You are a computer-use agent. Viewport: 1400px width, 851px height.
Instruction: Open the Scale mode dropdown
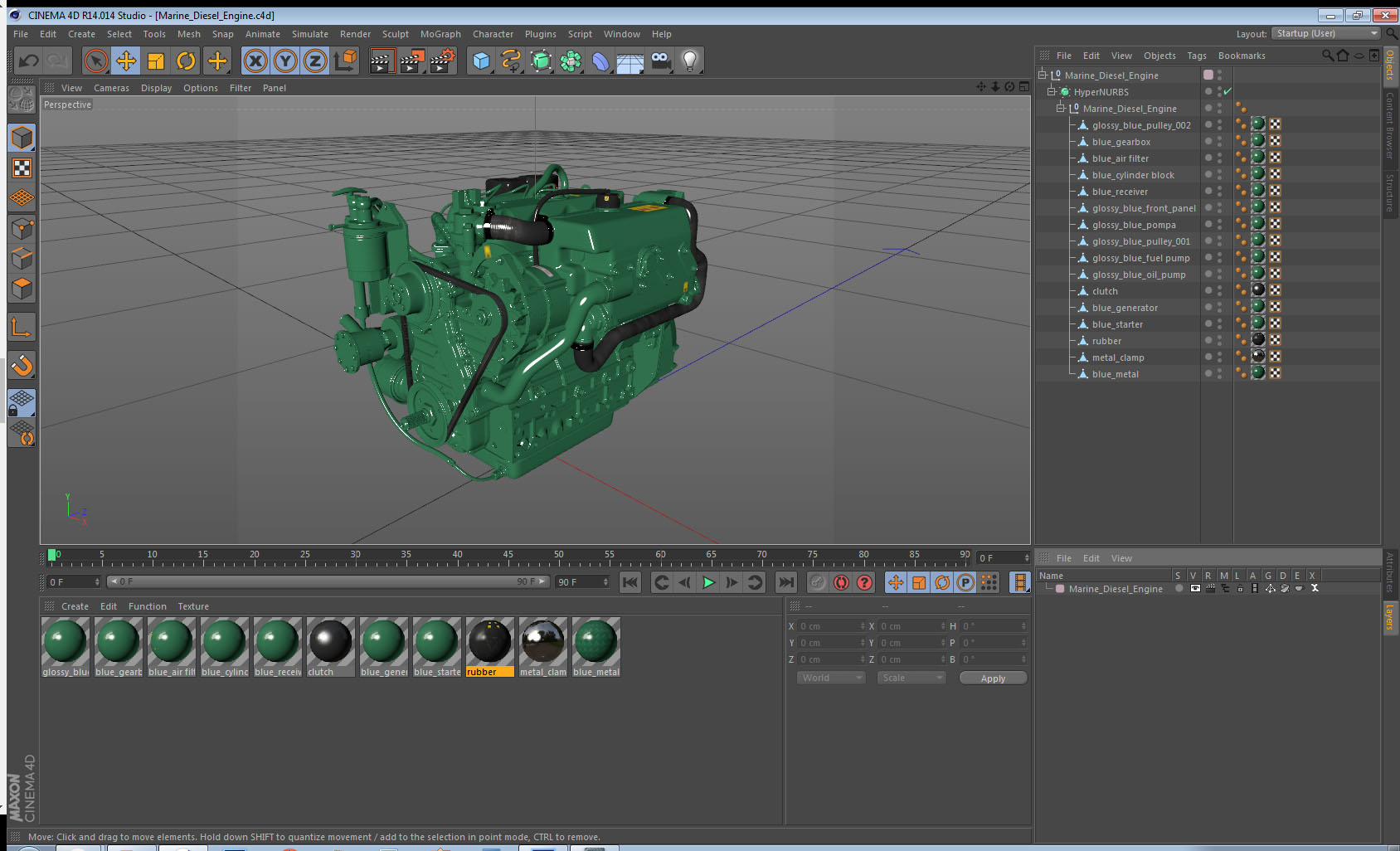point(911,678)
